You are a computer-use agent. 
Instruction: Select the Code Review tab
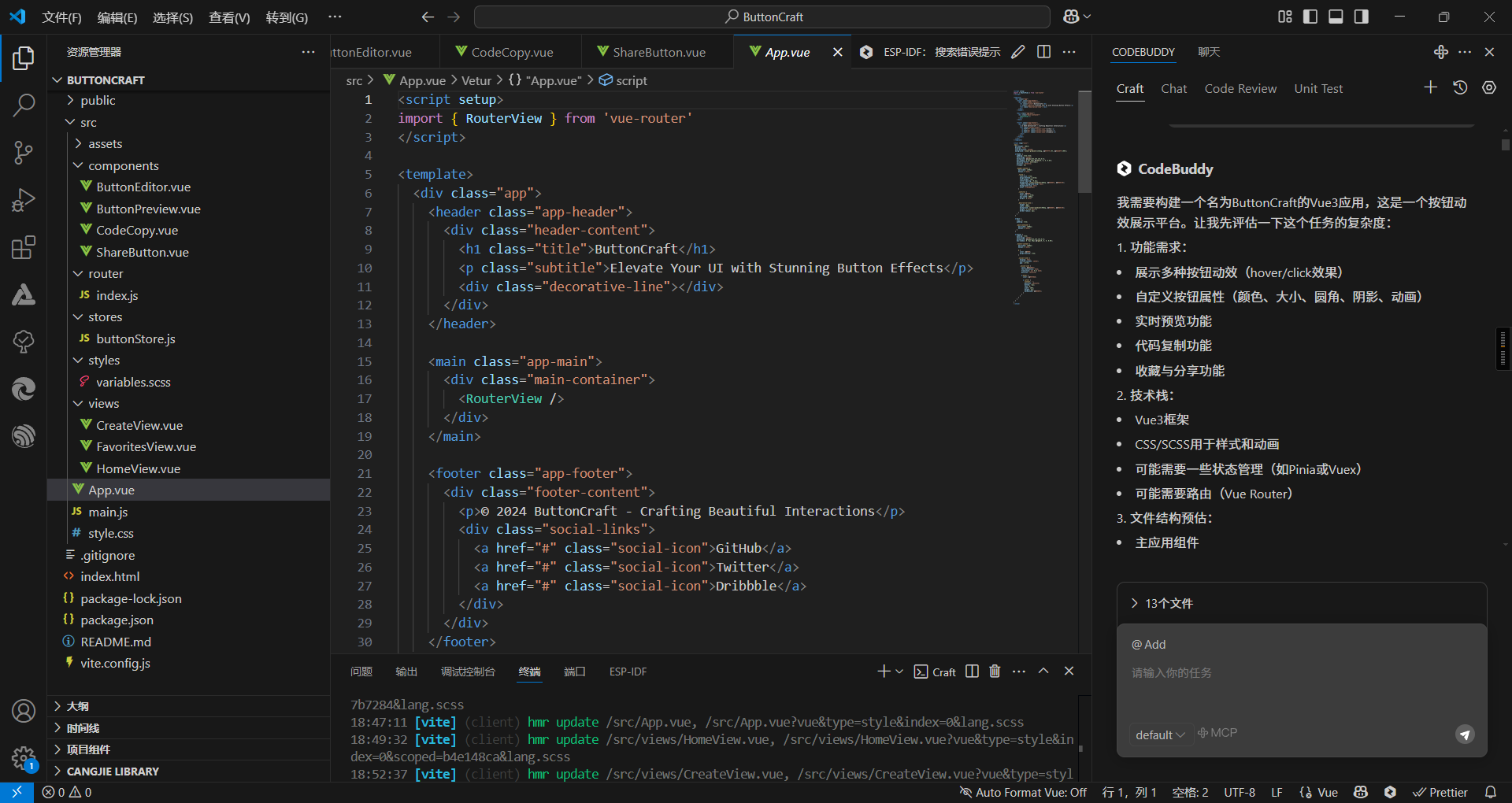coord(1240,89)
